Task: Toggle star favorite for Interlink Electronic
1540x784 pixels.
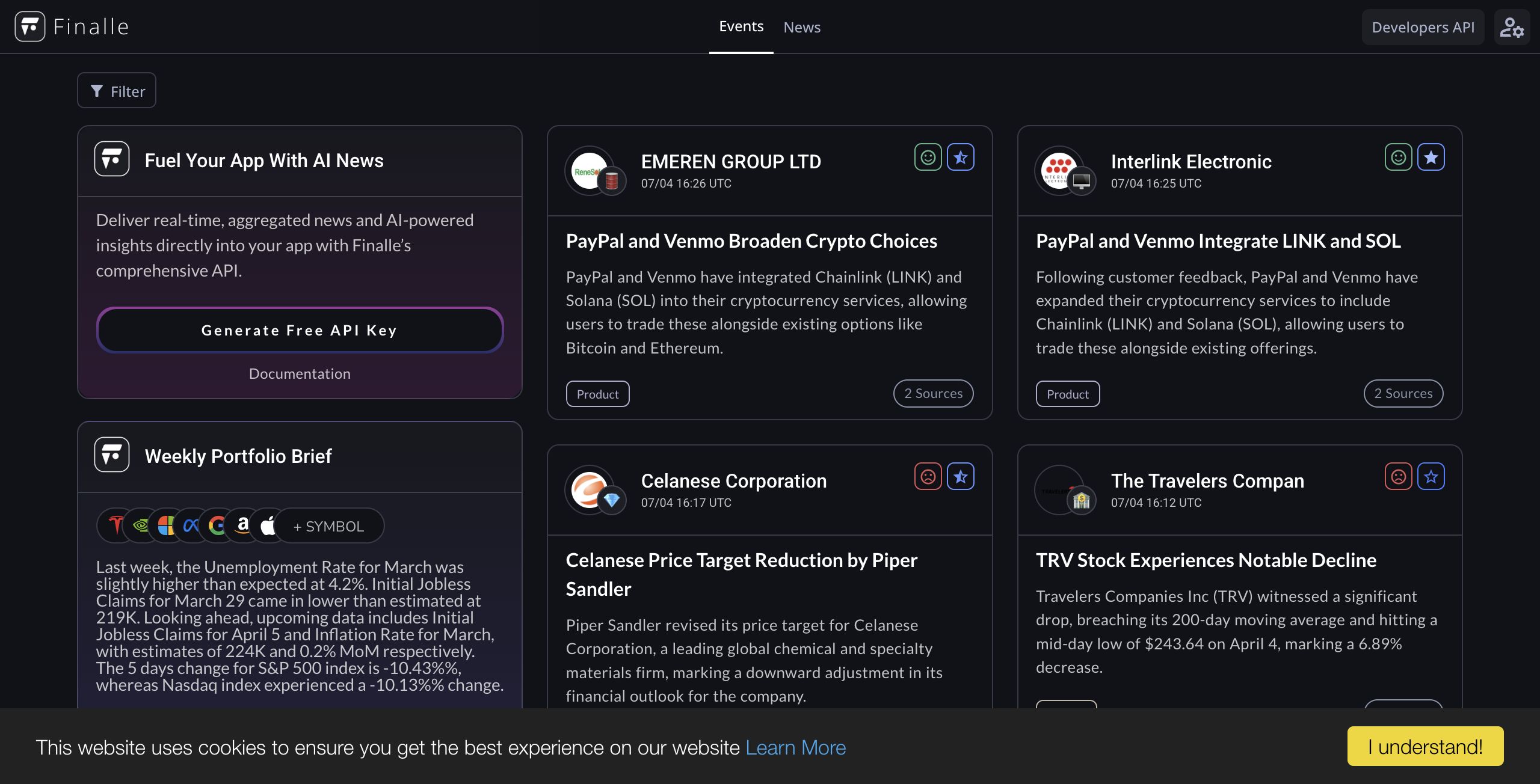Action: pyautogui.click(x=1431, y=158)
